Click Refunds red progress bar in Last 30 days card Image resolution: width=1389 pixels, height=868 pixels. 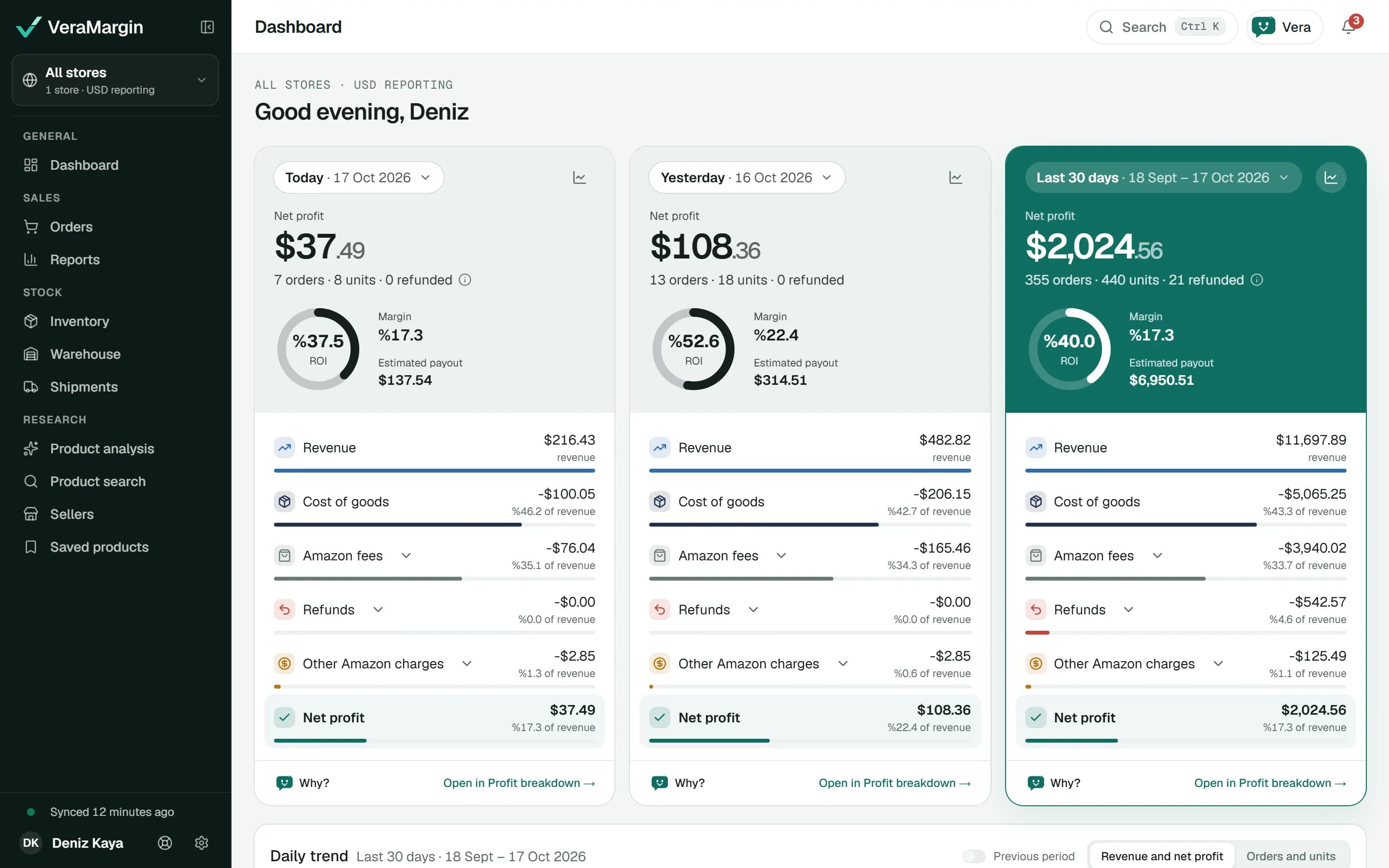point(1036,633)
